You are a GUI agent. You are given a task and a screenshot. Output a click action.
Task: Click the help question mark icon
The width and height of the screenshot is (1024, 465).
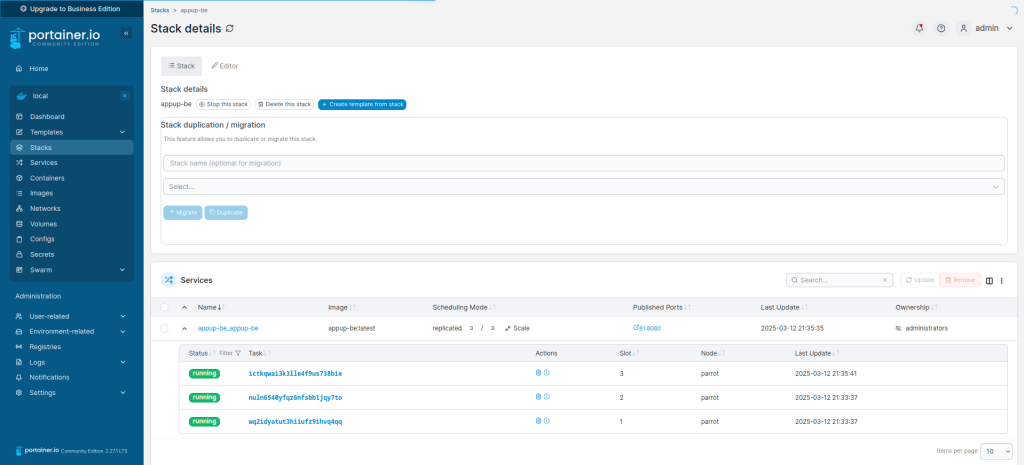click(941, 29)
